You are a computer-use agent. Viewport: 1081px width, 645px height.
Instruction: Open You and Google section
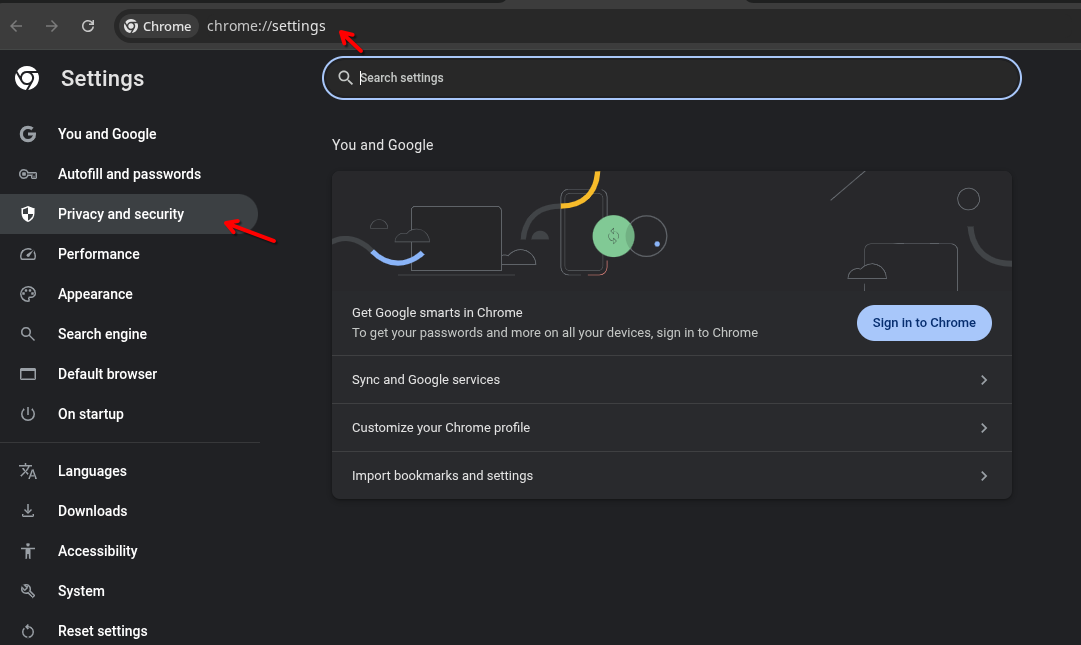tap(129, 134)
